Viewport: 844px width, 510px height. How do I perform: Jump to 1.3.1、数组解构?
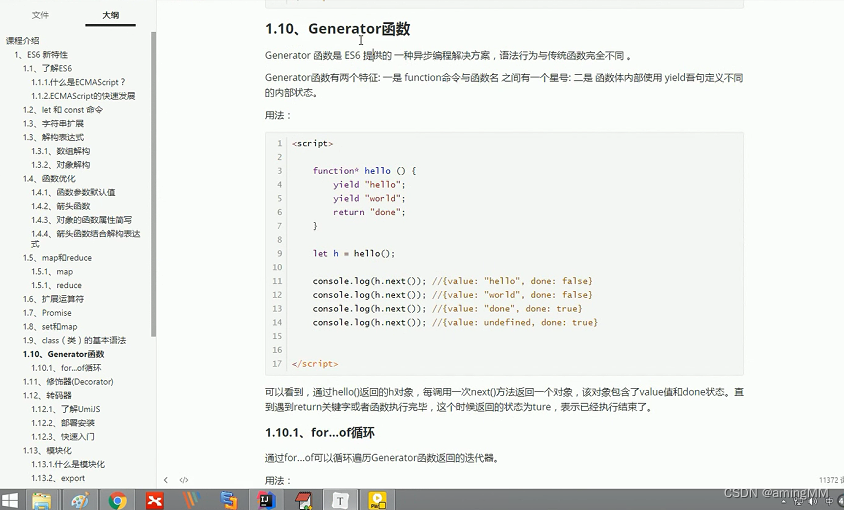(61, 151)
